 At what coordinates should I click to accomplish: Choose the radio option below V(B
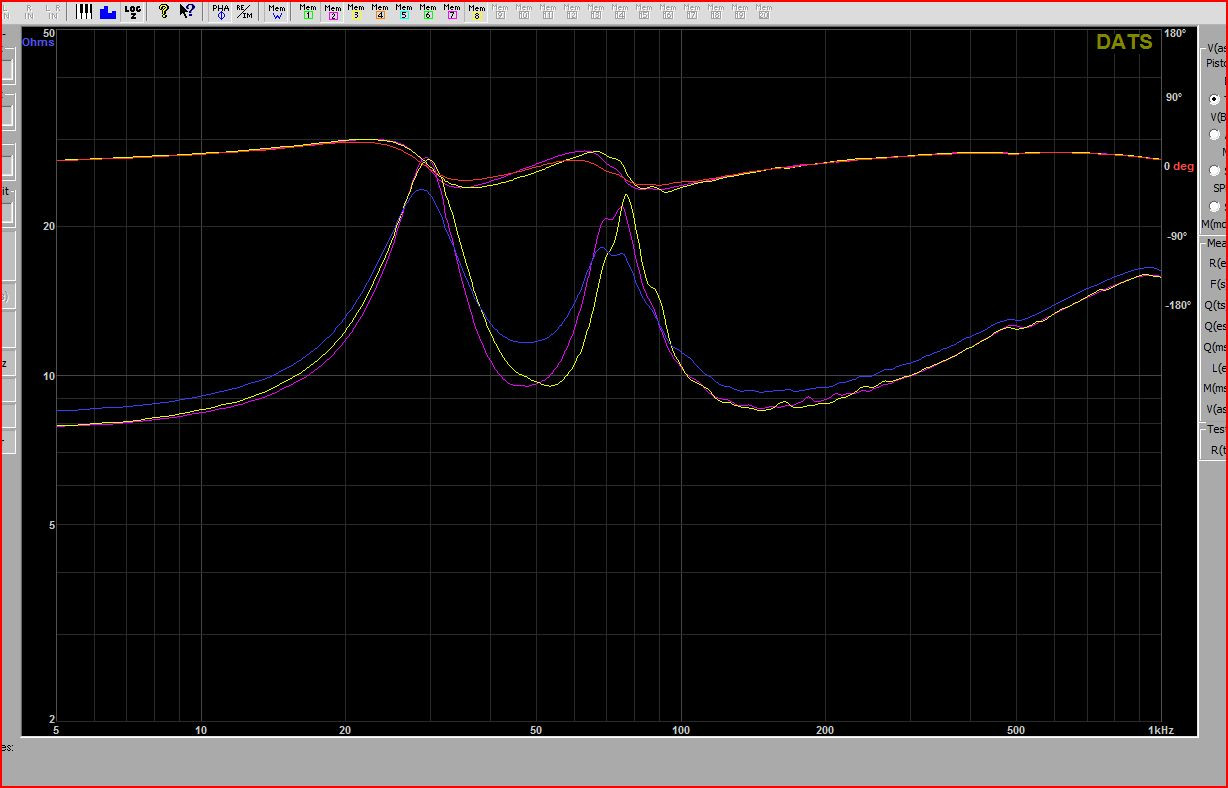click(x=1214, y=135)
